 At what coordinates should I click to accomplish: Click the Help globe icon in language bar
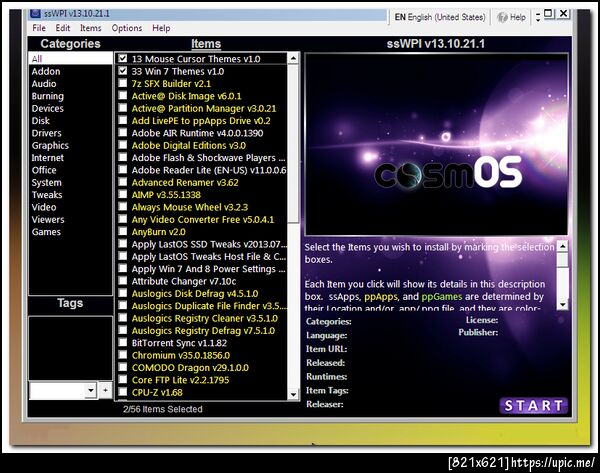tap(502, 17)
